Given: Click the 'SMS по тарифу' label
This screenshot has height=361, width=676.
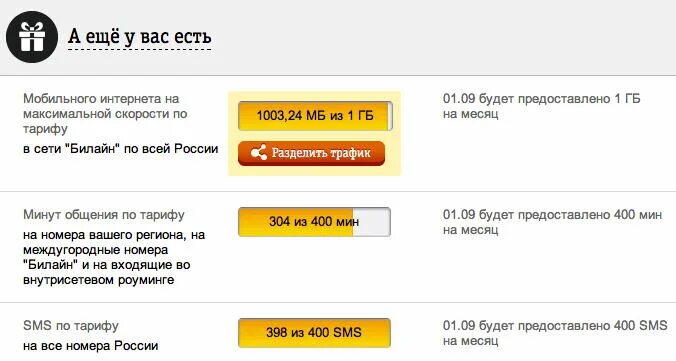Looking at the screenshot, I should [x=71, y=326].
